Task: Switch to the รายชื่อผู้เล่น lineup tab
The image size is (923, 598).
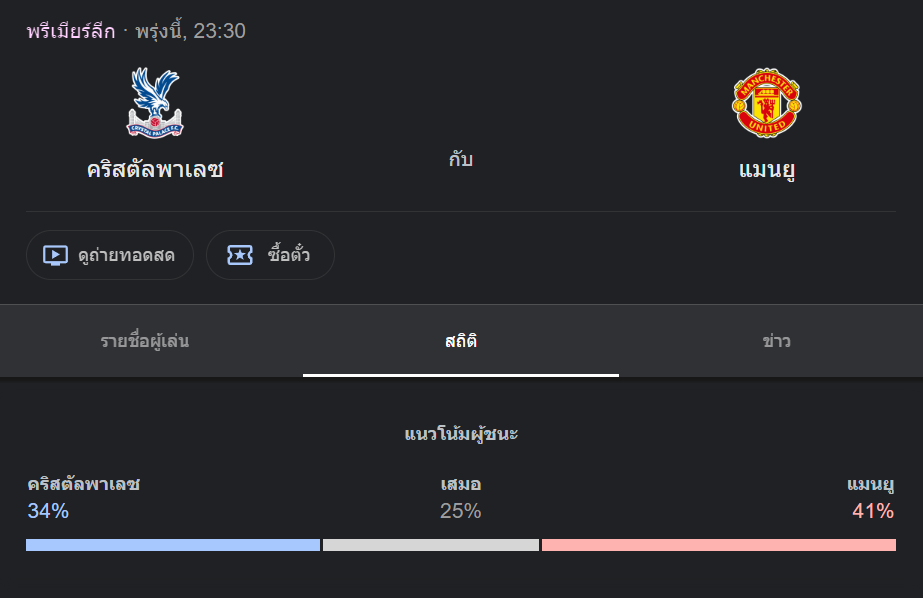Action: click(145, 341)
